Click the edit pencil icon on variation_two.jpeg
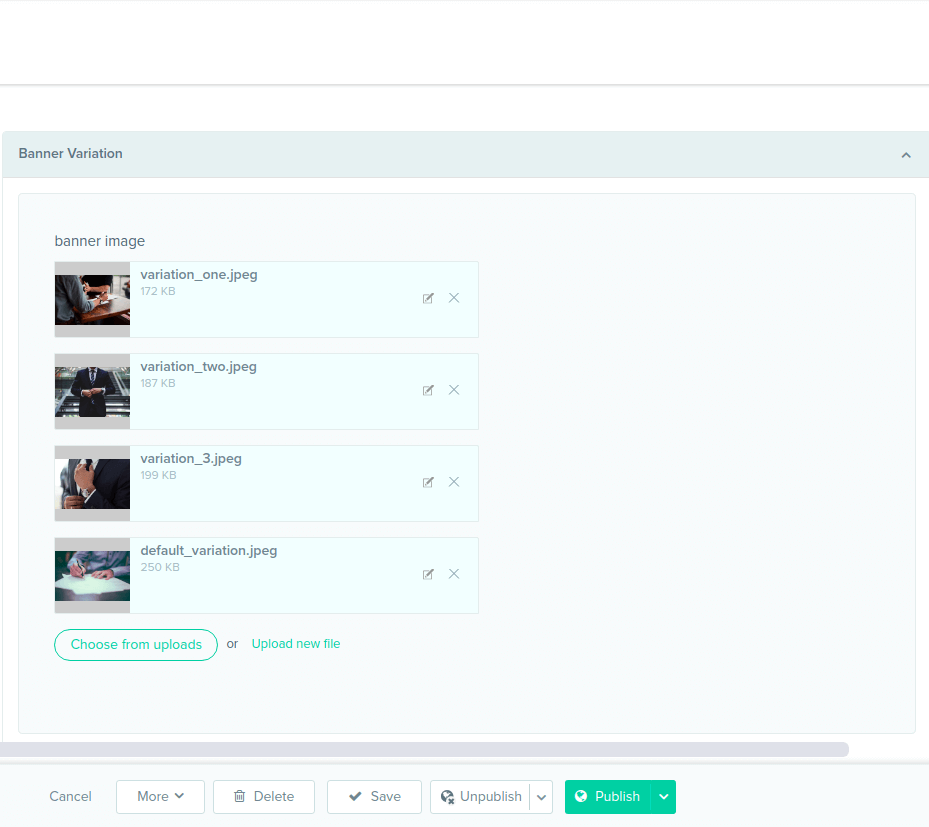 (428, 390)
